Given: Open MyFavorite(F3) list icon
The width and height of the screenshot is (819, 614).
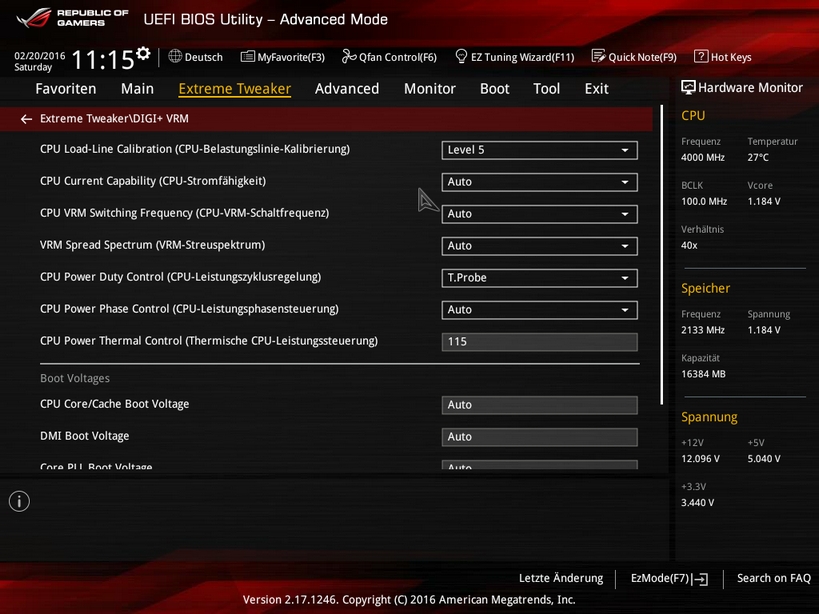Looking at the screenshot, I should pos(248,56).
